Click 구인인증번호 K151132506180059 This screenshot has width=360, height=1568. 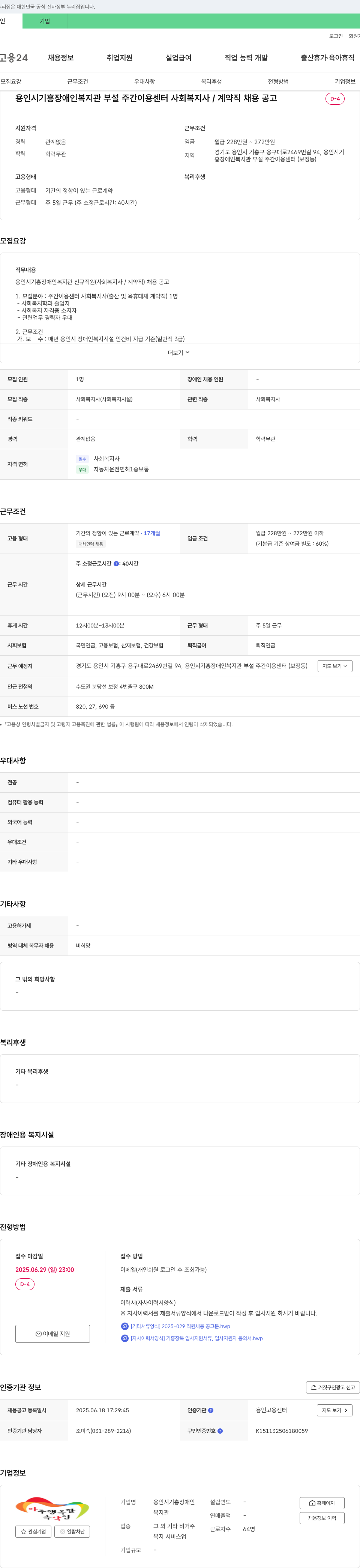click(x=282, y=1431)
